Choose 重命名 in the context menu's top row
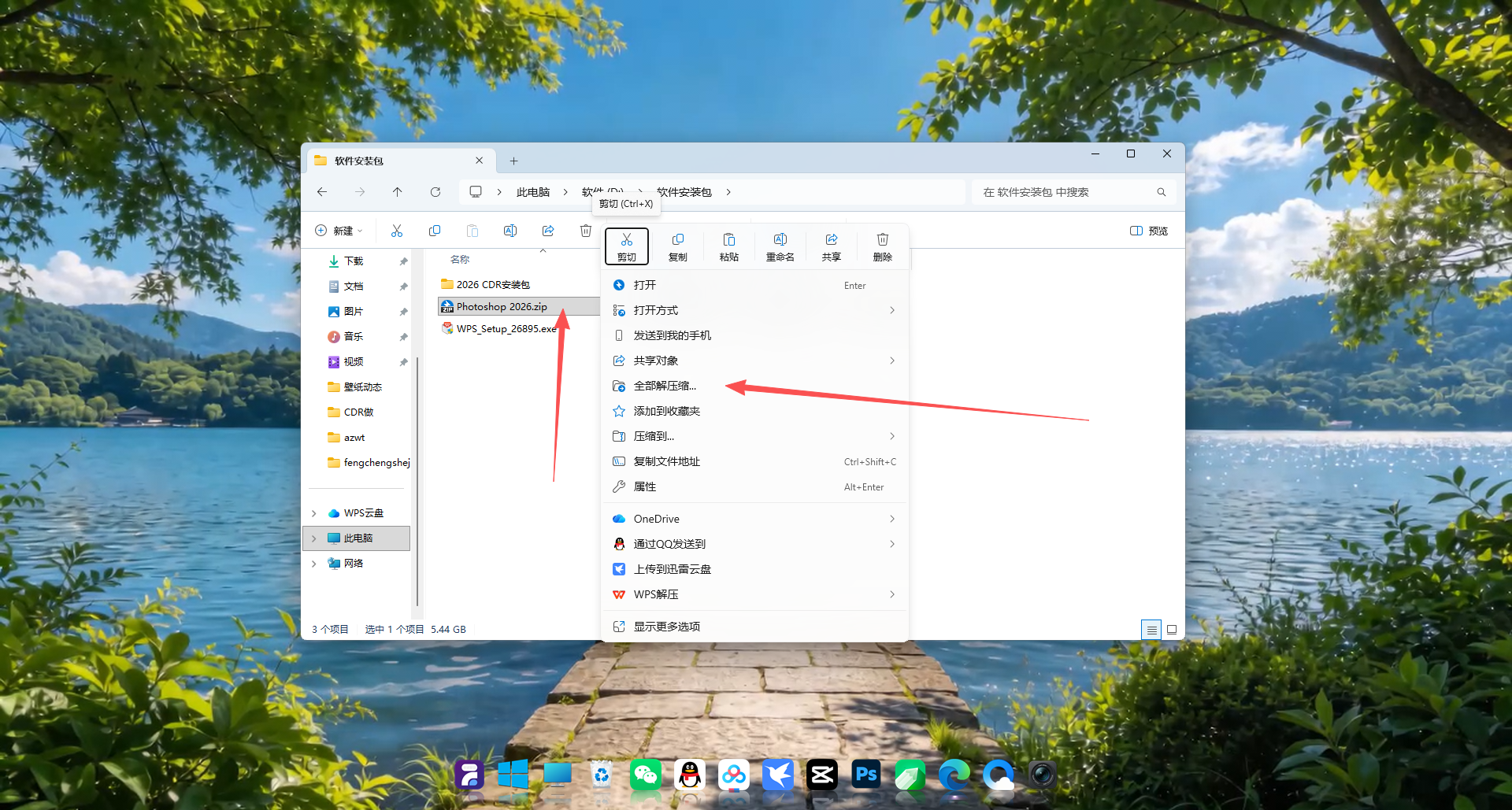 point(780,246)
